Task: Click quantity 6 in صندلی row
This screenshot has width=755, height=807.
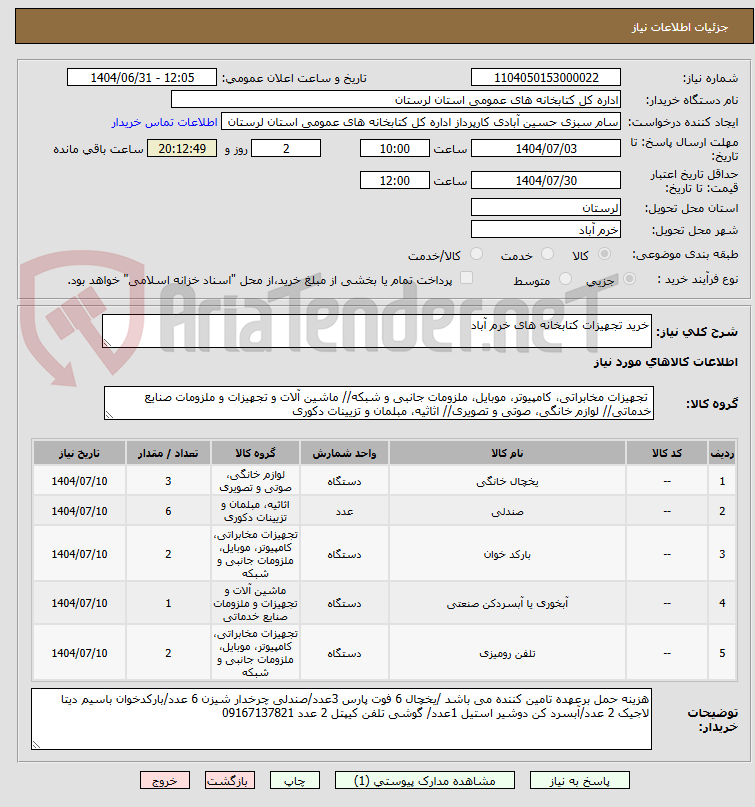Action: [168, 511]
